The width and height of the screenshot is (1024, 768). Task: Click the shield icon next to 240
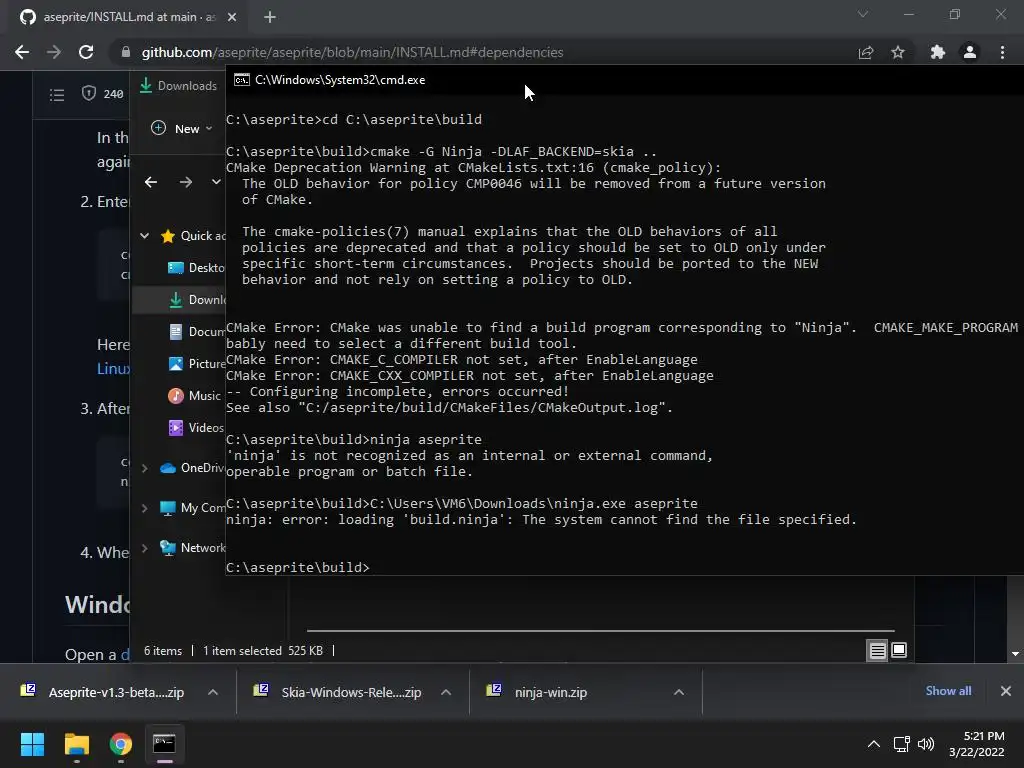point(89,93)
